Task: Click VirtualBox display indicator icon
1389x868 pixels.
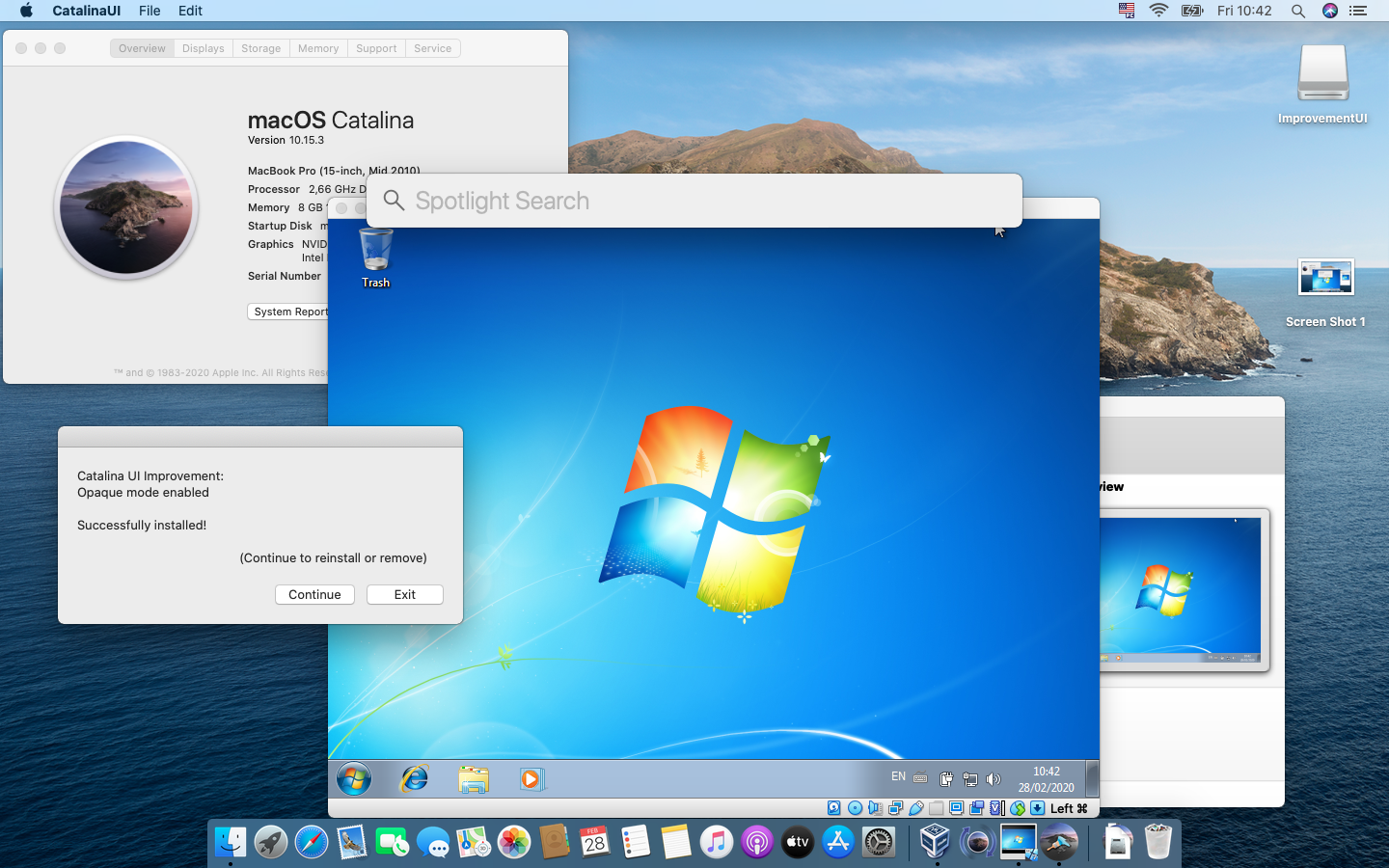Action: click(x=956, y=808)
